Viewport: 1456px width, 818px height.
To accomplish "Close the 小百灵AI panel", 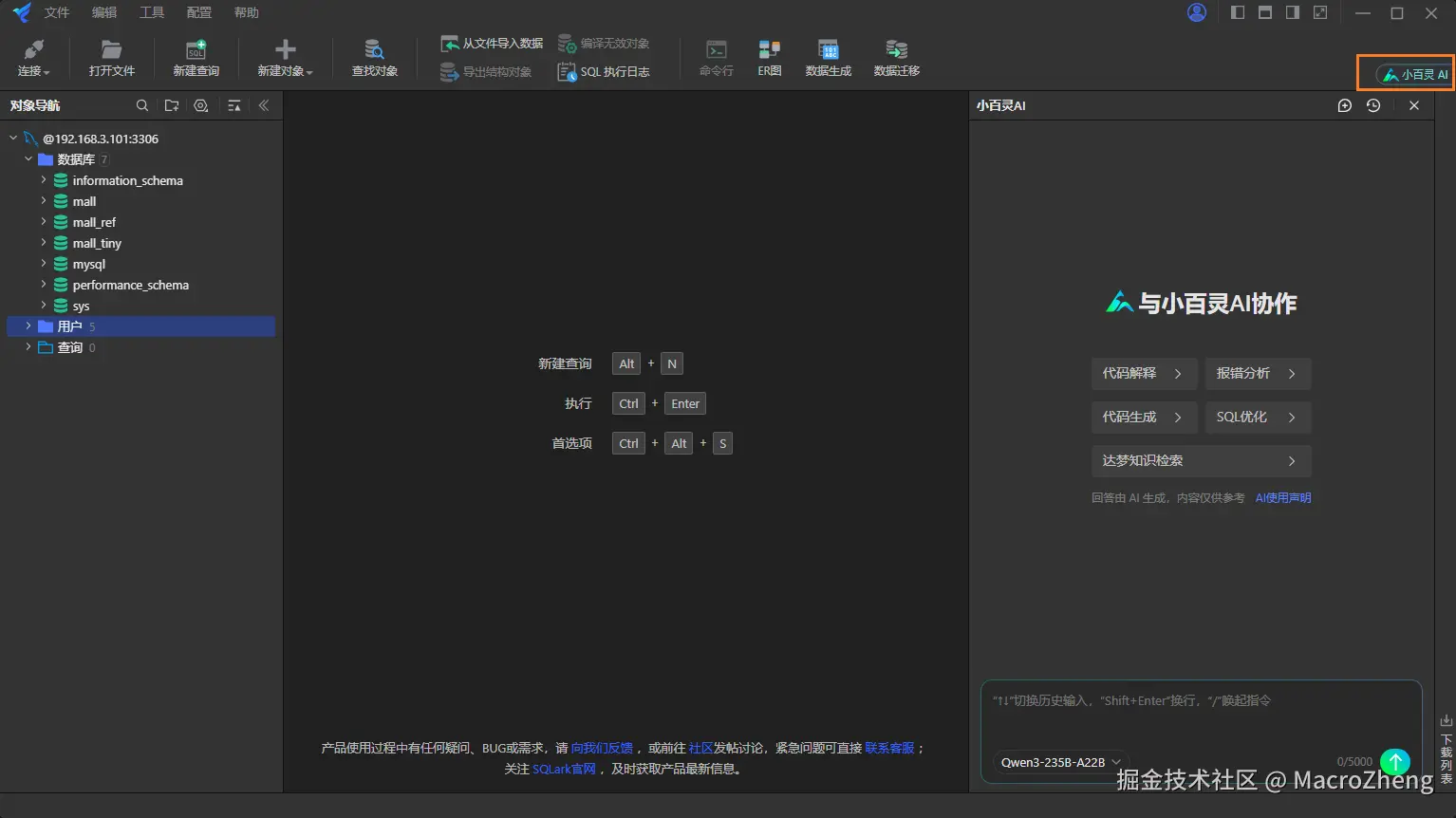I will (1414, 105).
